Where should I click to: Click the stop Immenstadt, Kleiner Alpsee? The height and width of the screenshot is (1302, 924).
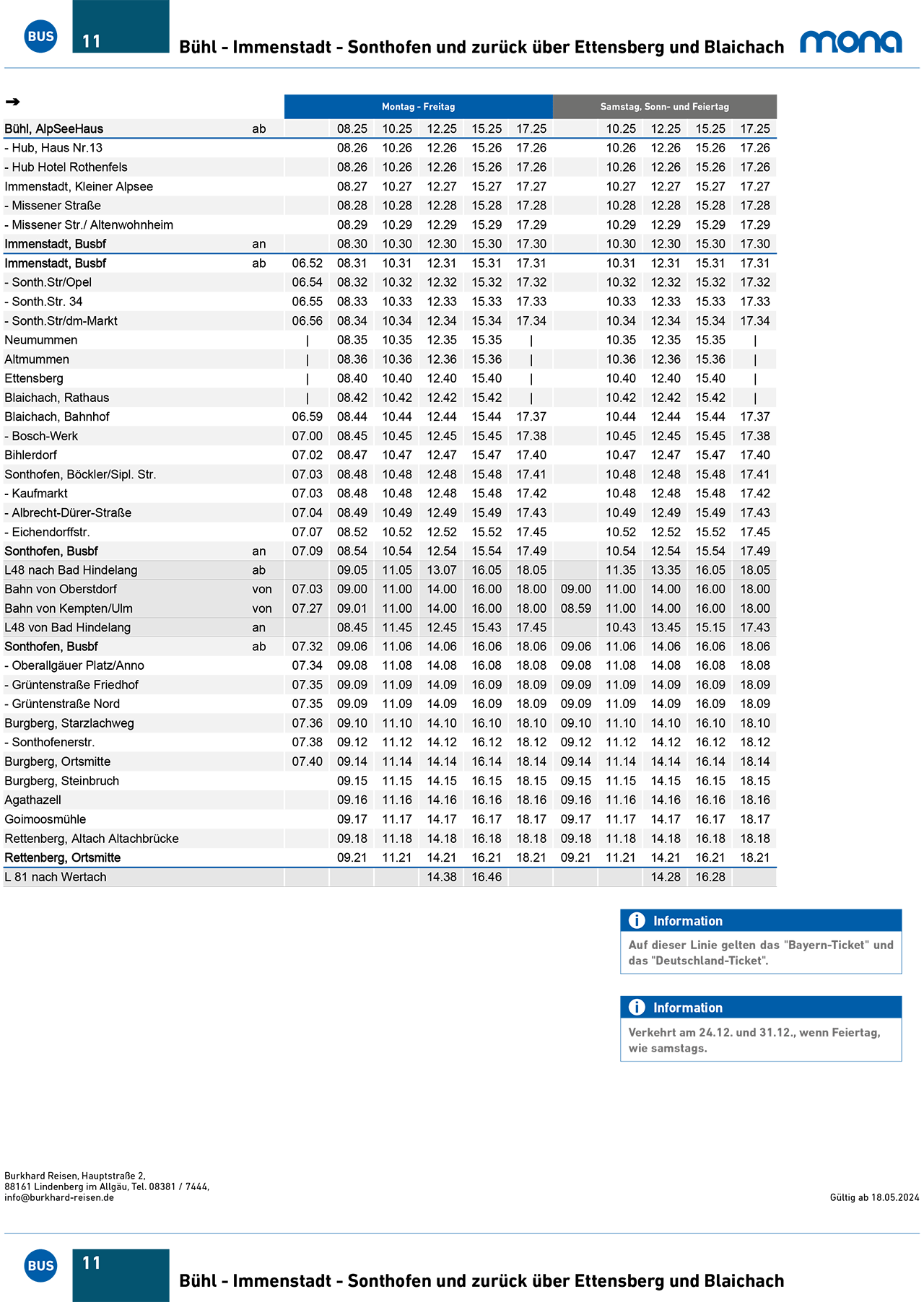point(79,186)
